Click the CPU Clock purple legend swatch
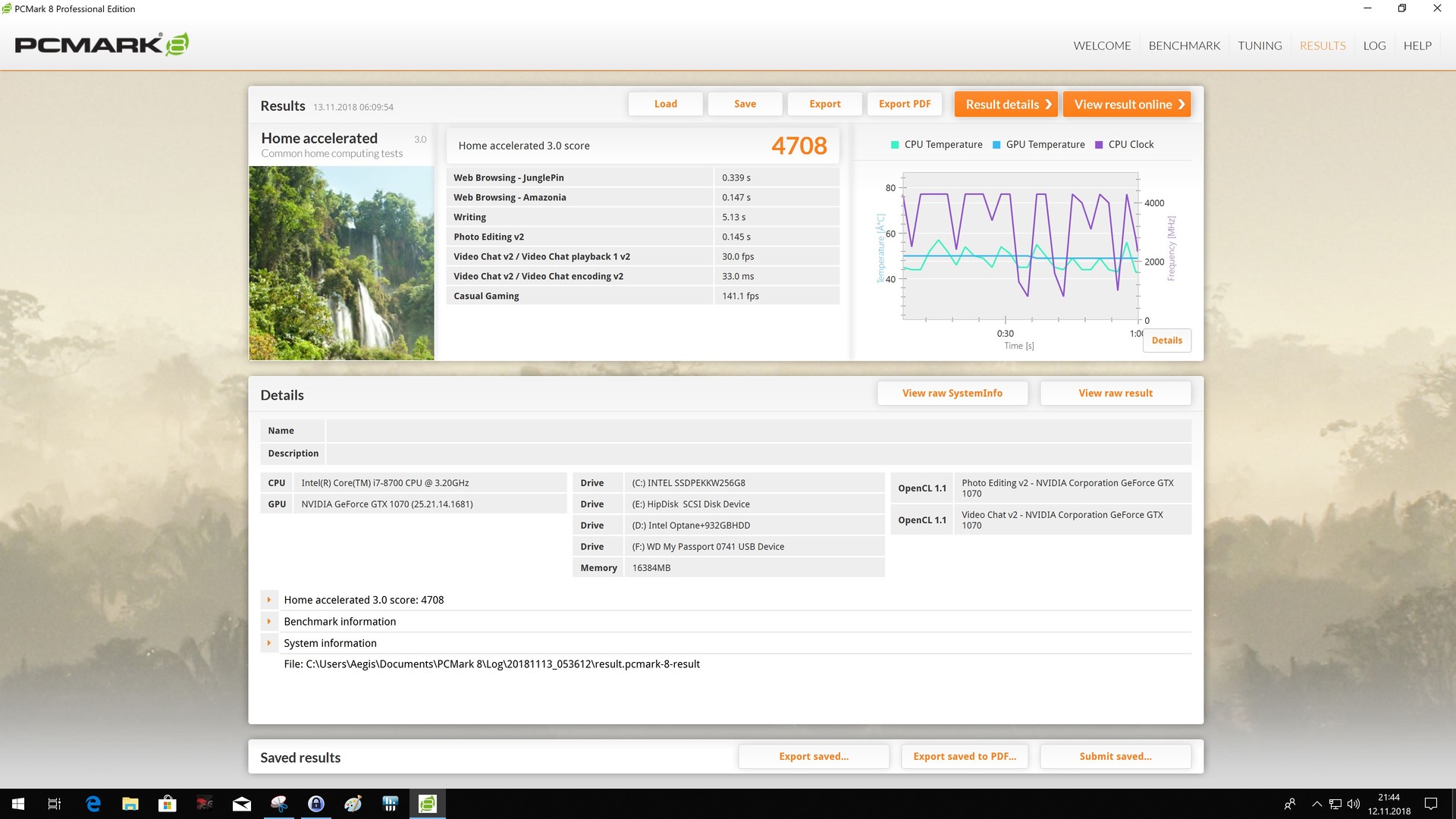The image size is (1456, 819). pyautogui.click(x=1099, y=145)
